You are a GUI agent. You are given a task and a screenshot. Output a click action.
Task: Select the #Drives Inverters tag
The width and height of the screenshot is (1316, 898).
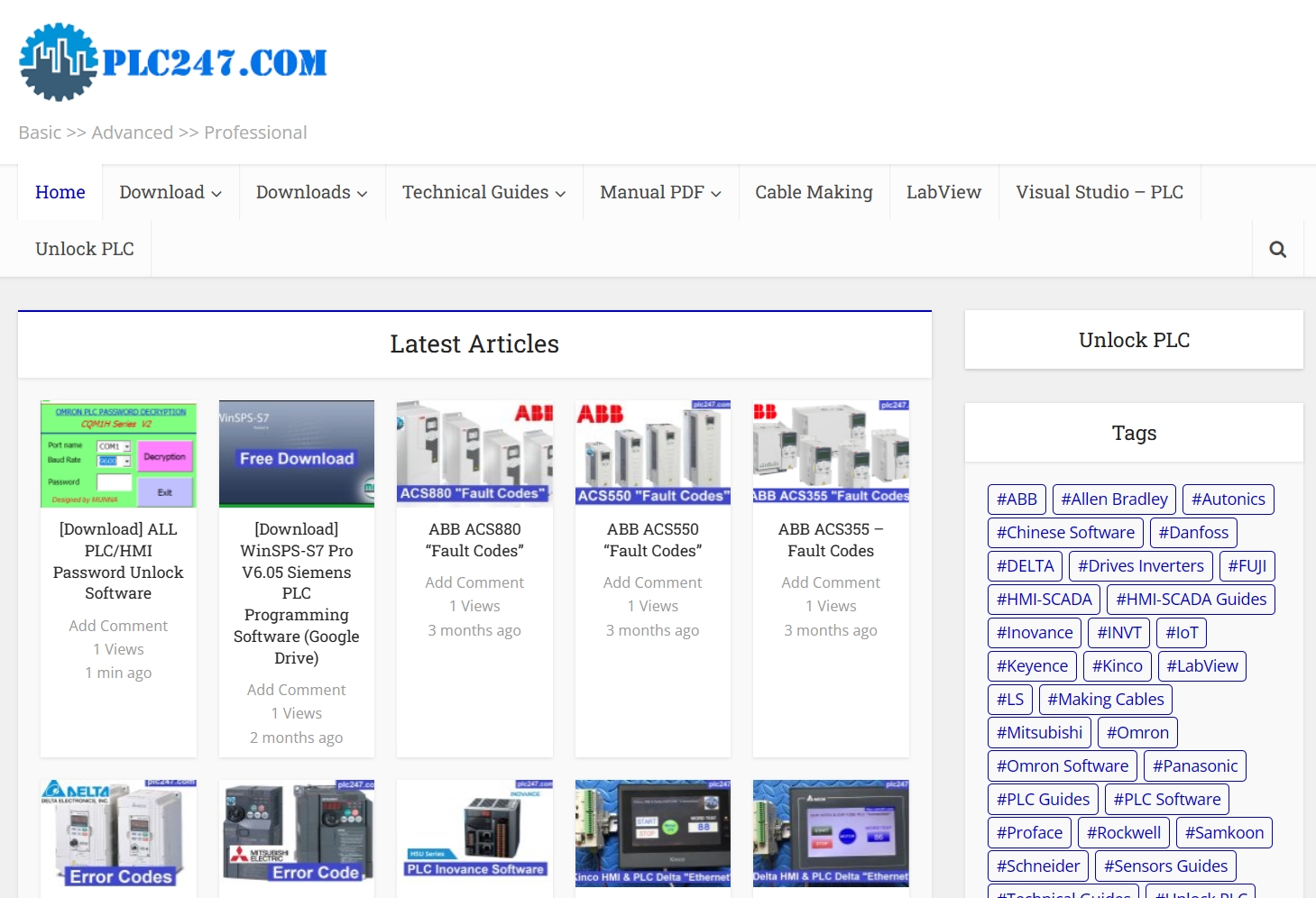coord(1141,566)
